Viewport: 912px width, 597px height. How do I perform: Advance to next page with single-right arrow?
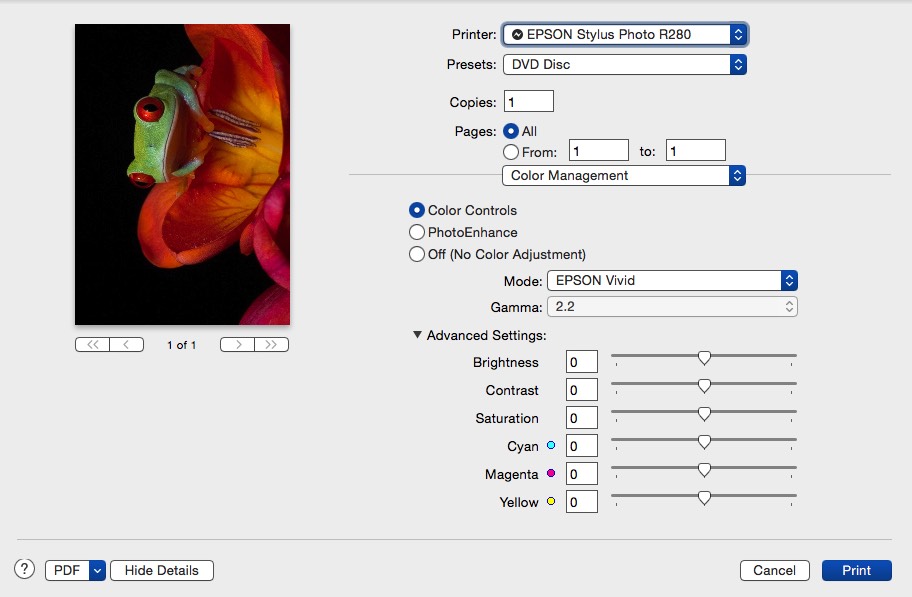coord(238,344)
